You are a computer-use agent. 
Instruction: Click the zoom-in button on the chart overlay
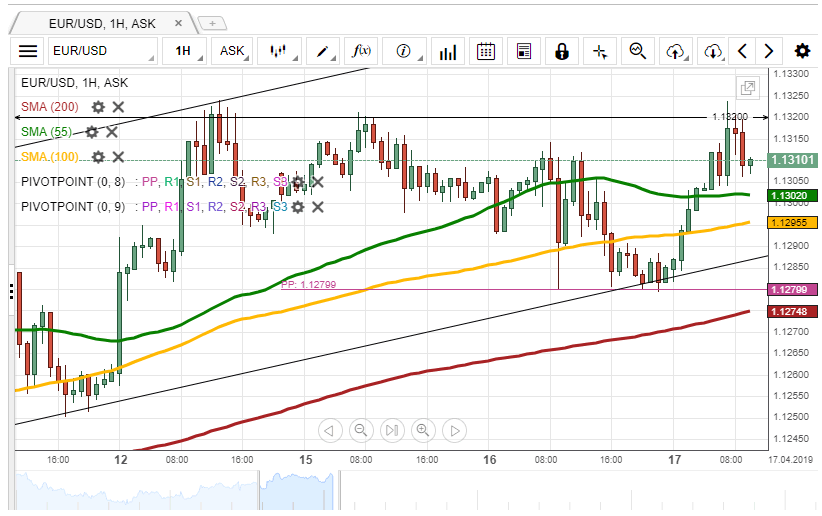click(423, 430)
